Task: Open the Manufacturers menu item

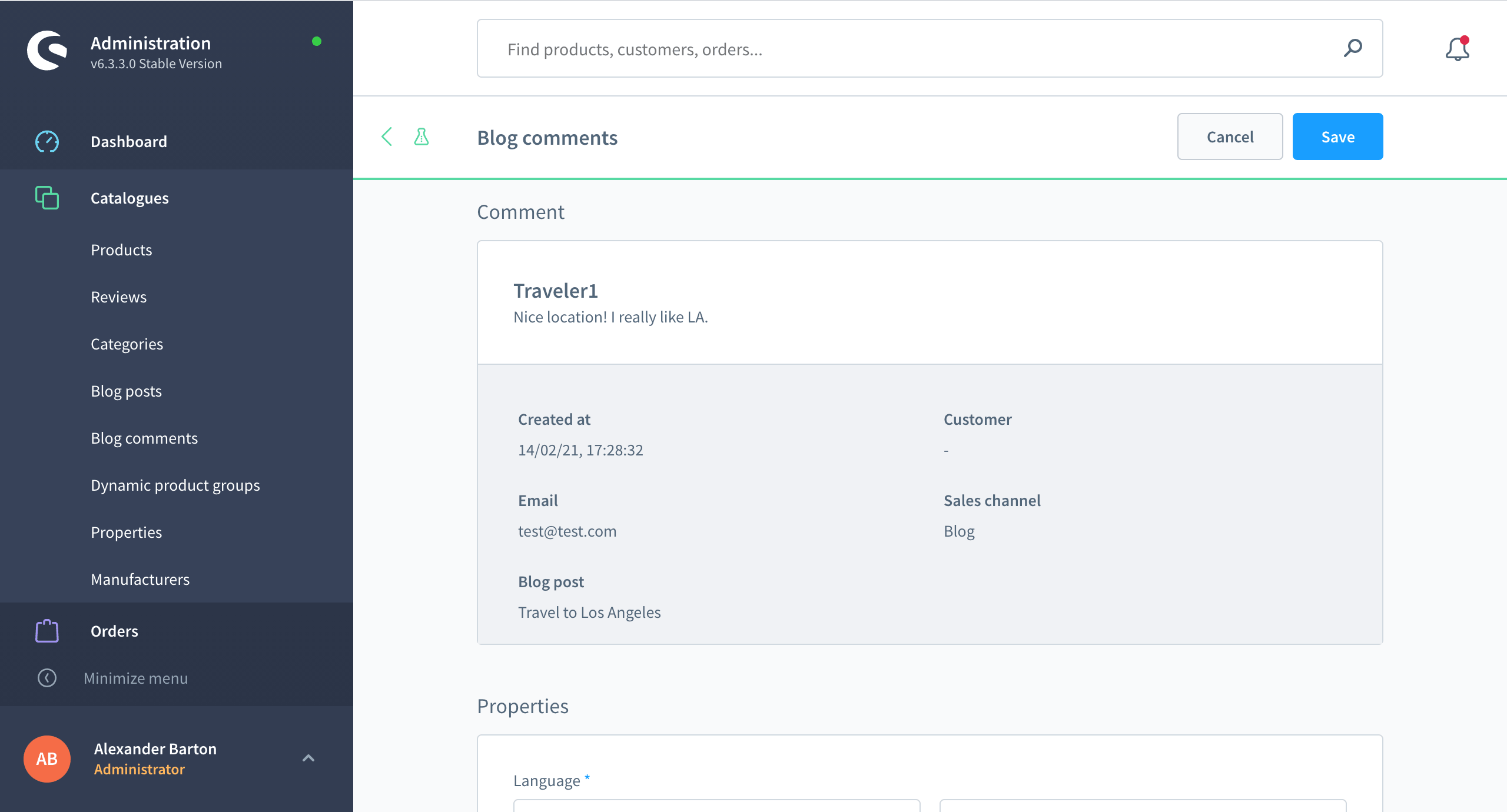Action: [x=140, y=580]
